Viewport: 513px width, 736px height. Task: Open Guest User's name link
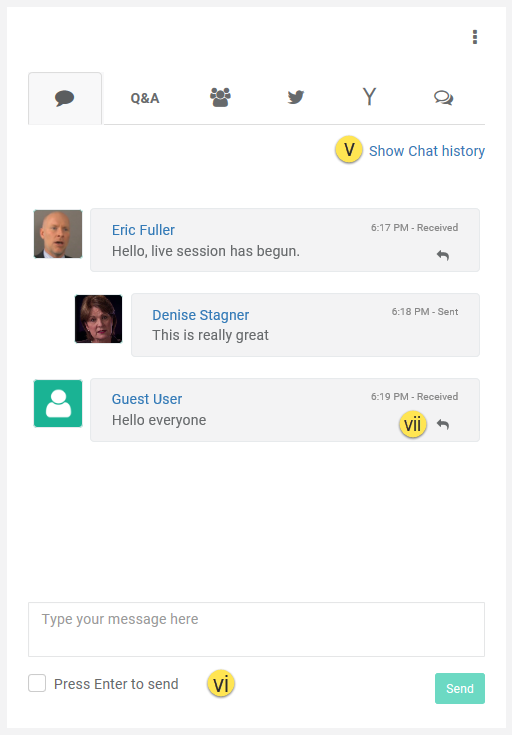[147, 399]
